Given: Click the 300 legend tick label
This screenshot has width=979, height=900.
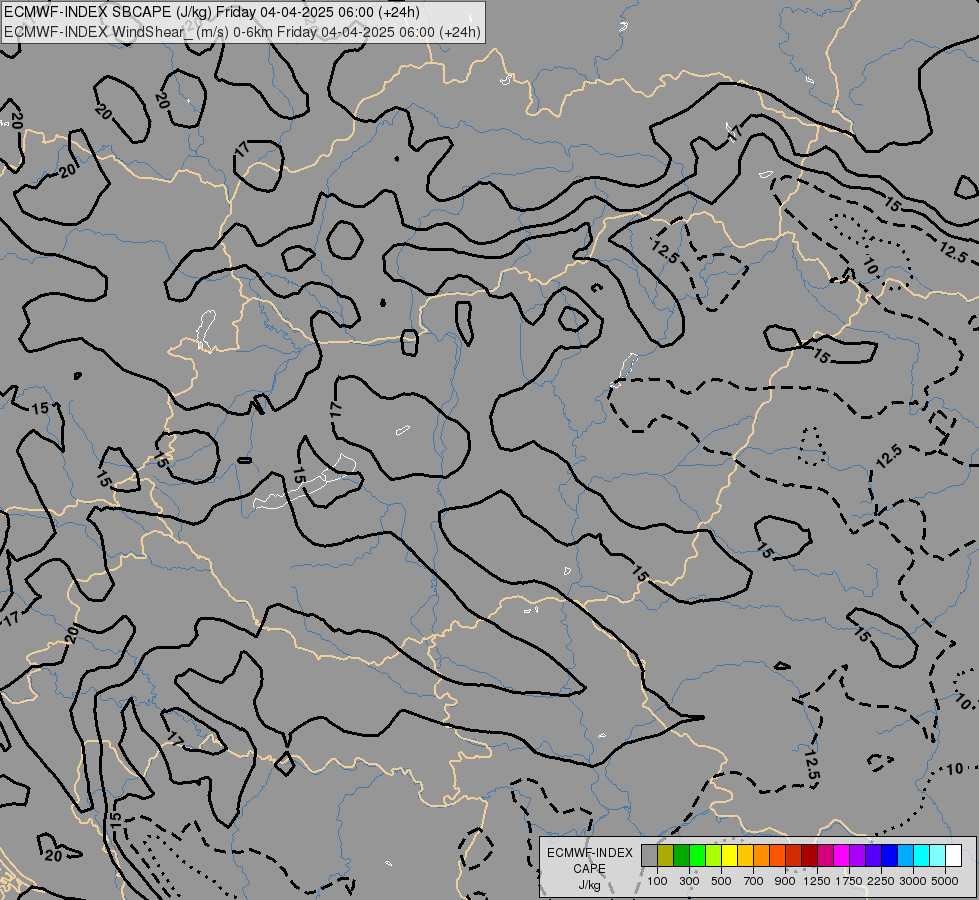Looking at the screenshot, I should [689, 881].
